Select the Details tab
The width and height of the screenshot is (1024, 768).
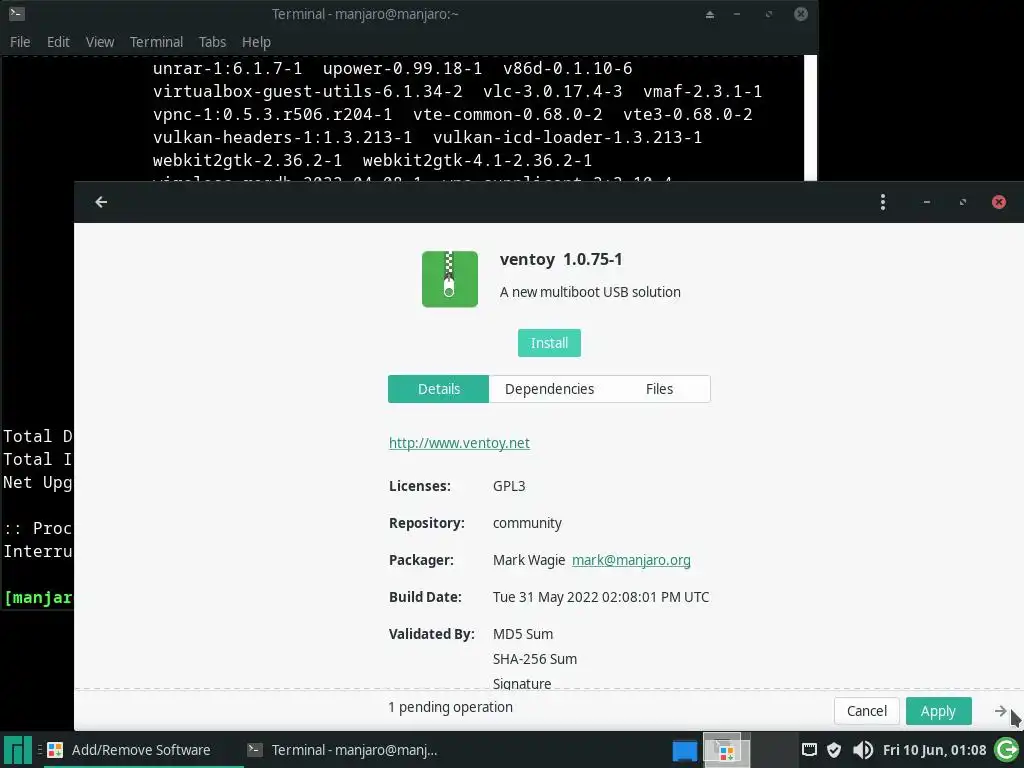[x=438, y=389]
